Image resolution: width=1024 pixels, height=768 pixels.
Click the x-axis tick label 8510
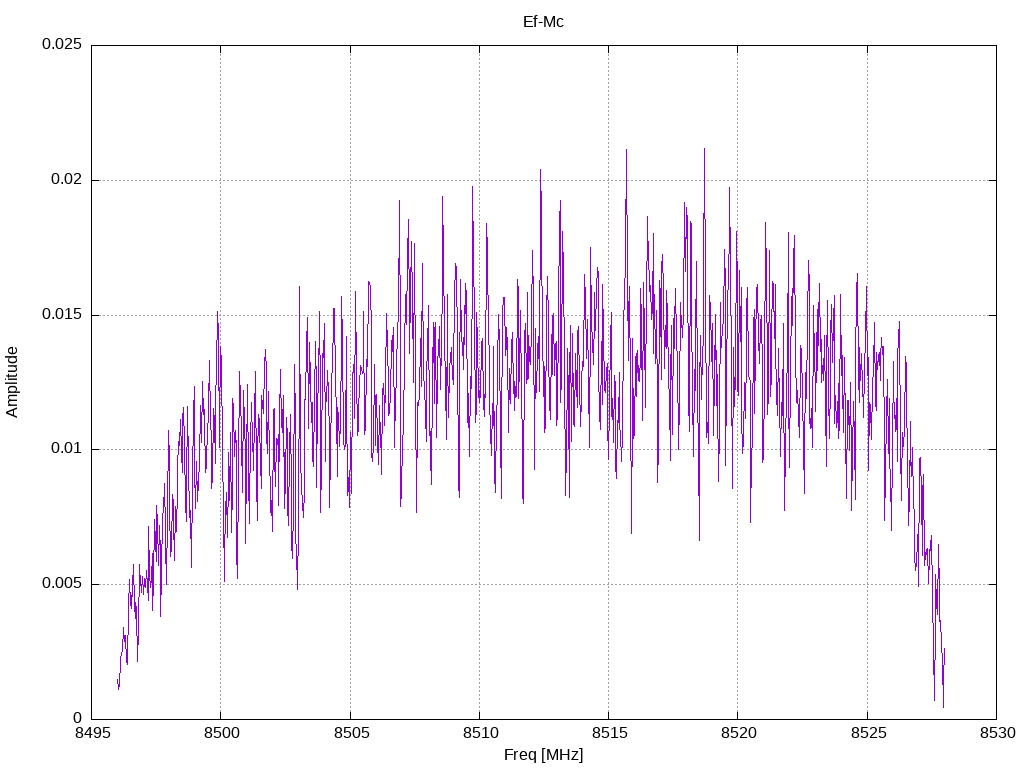(x=480, y=733)
